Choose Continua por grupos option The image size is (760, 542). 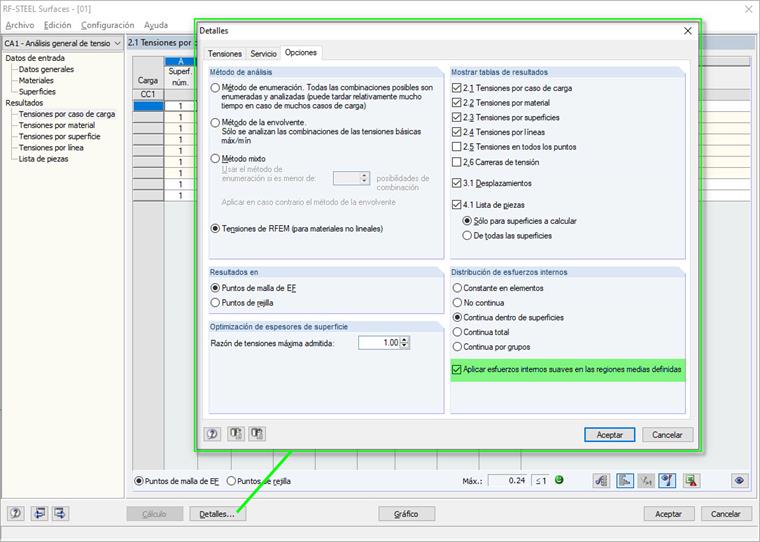click(x=457, y=347)
